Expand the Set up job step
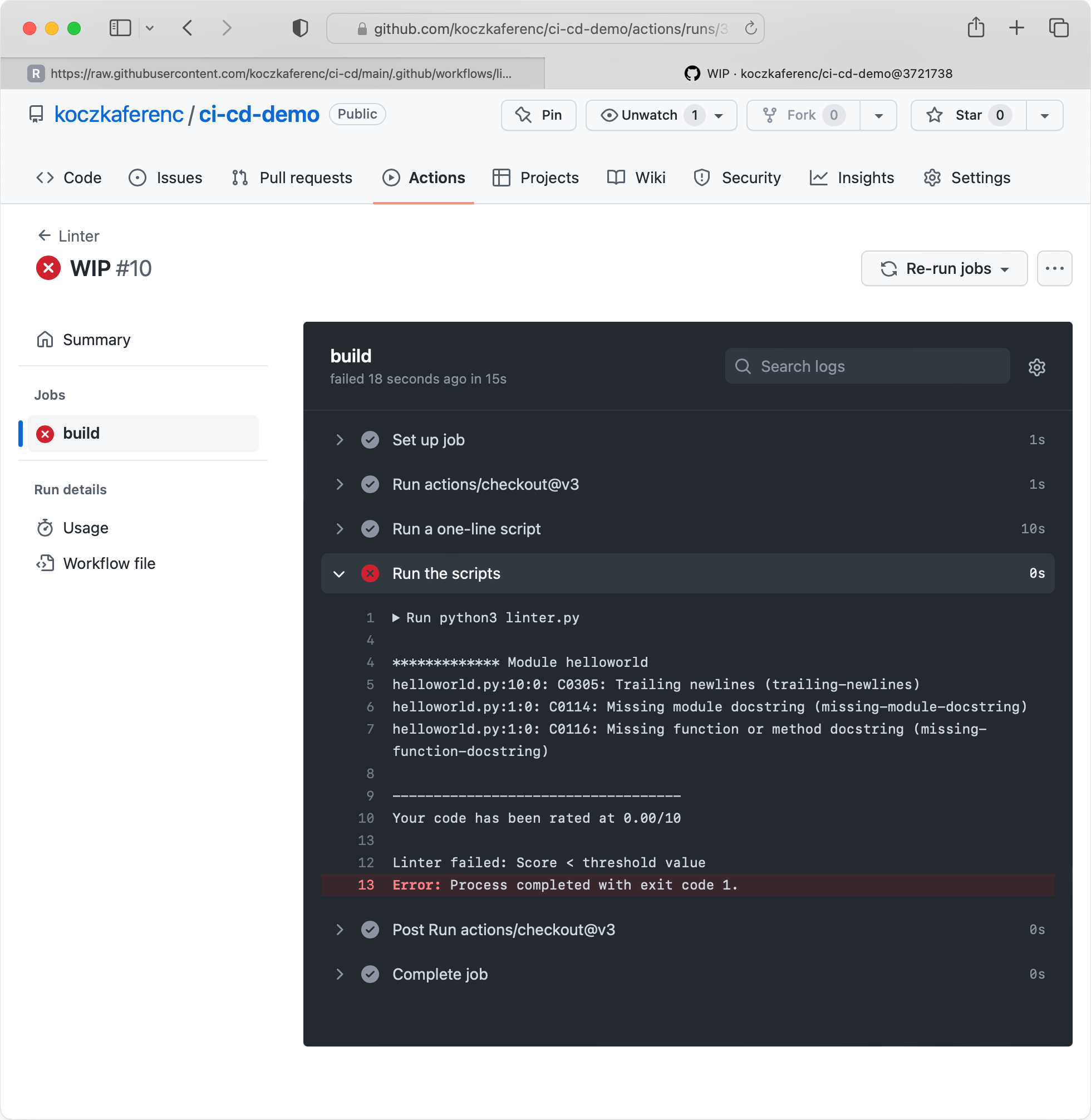1091x1120 pixels. (x=687, y=439)
